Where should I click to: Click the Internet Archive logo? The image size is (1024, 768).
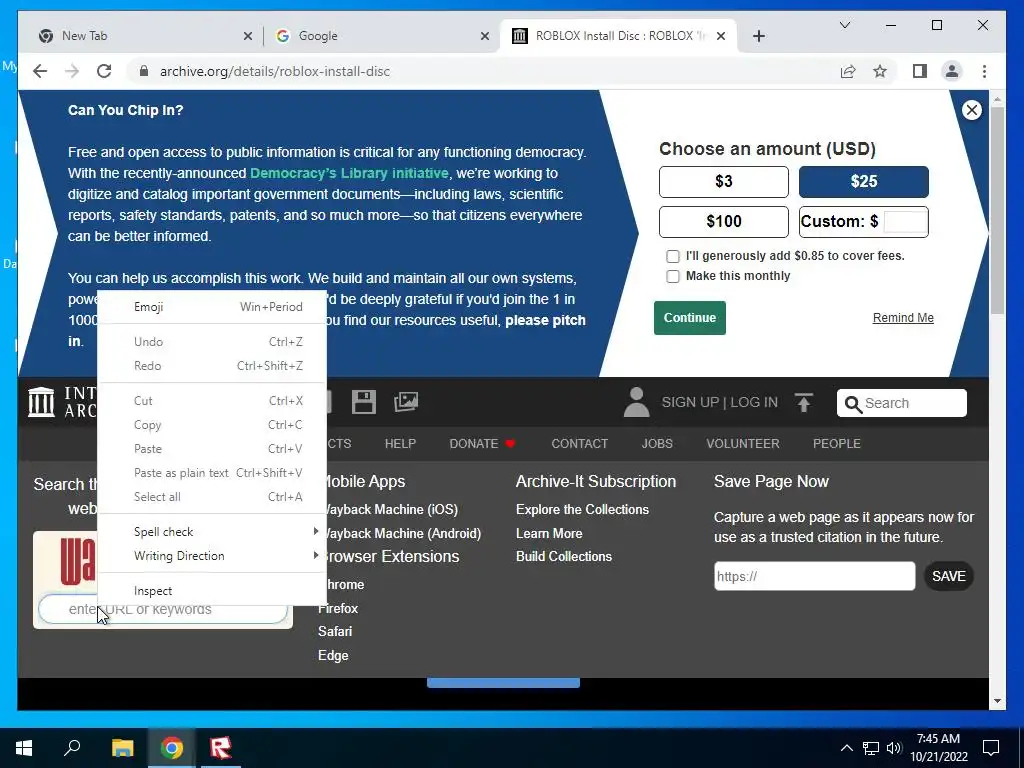pos(41,402)
